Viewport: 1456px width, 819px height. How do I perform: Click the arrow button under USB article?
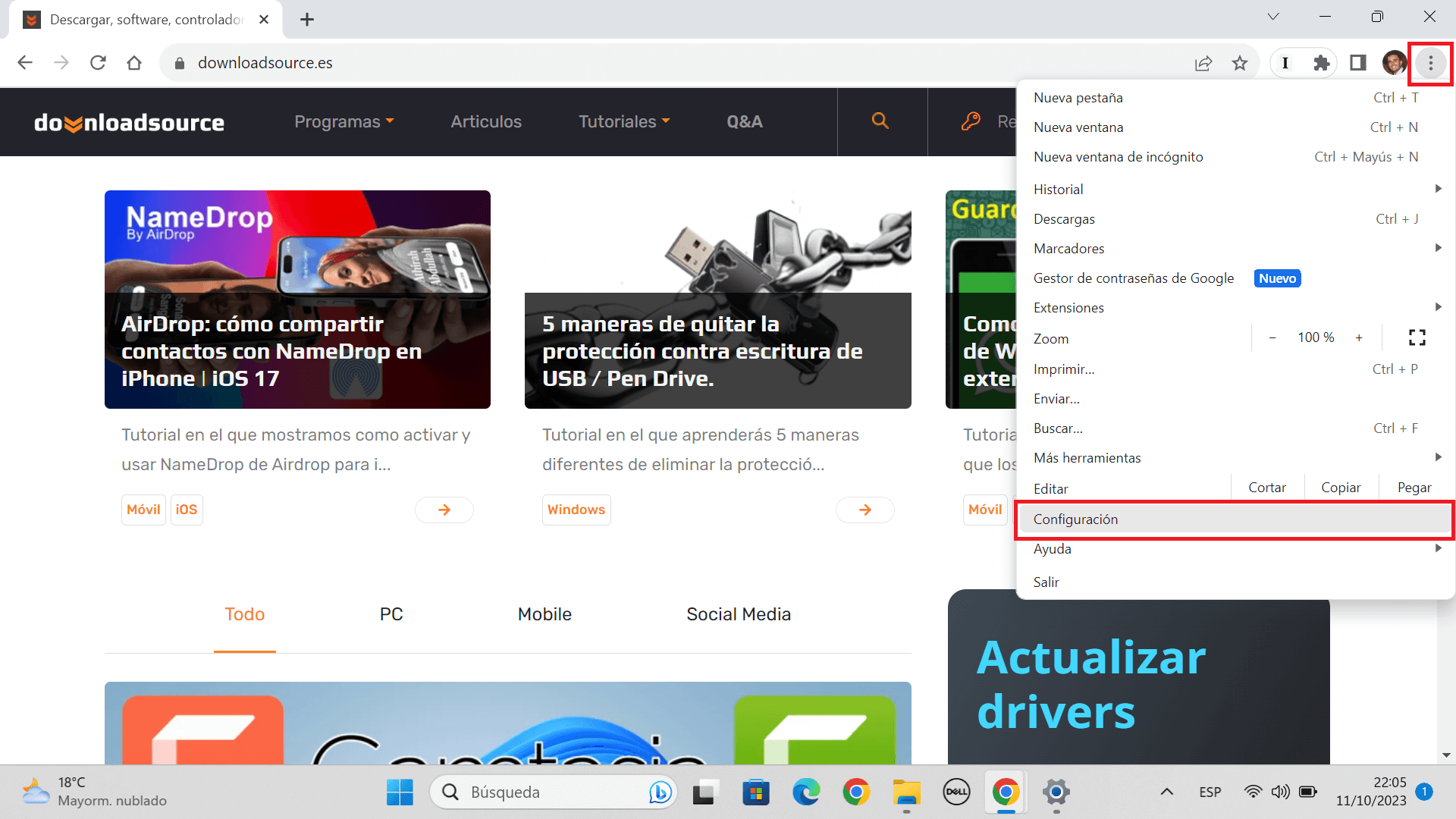865,510
